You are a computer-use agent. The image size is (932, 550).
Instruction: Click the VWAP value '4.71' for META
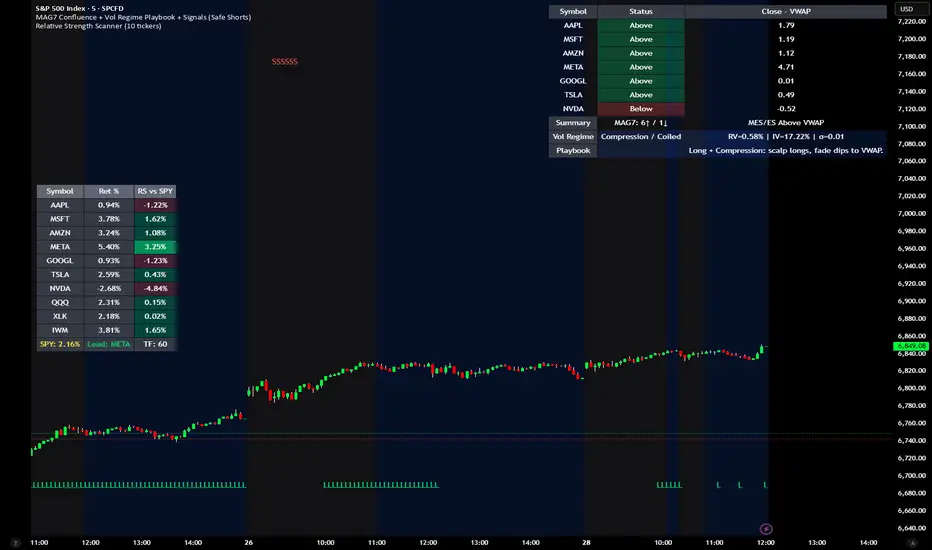point(786,67)
